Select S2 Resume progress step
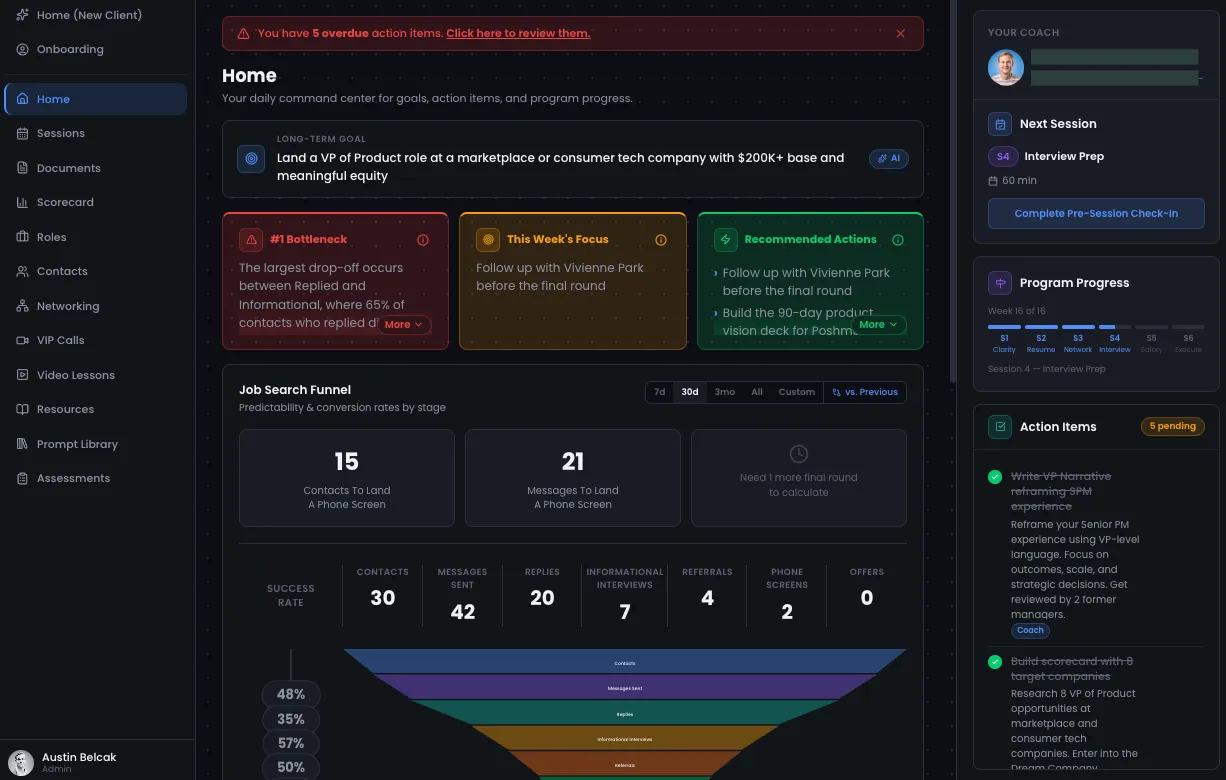Image resolution: width=1226 pixels, height=780 pixels. point(1041,338)
